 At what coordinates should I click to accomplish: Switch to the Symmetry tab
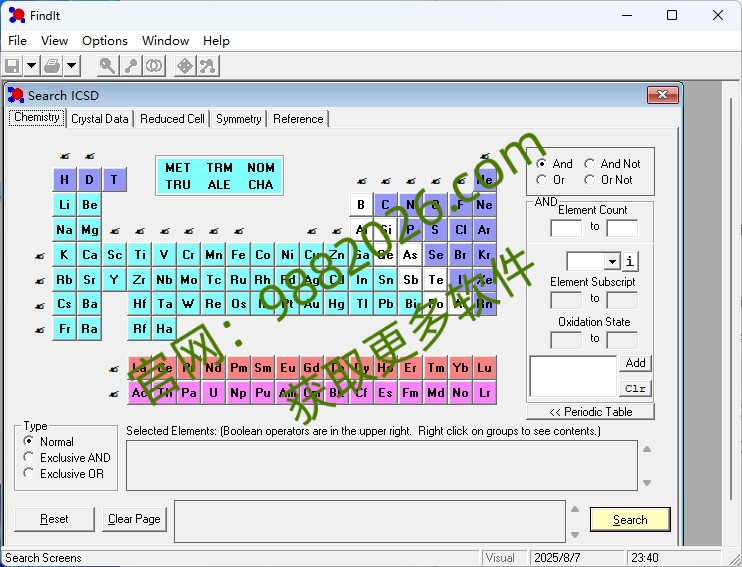(238, 119)
